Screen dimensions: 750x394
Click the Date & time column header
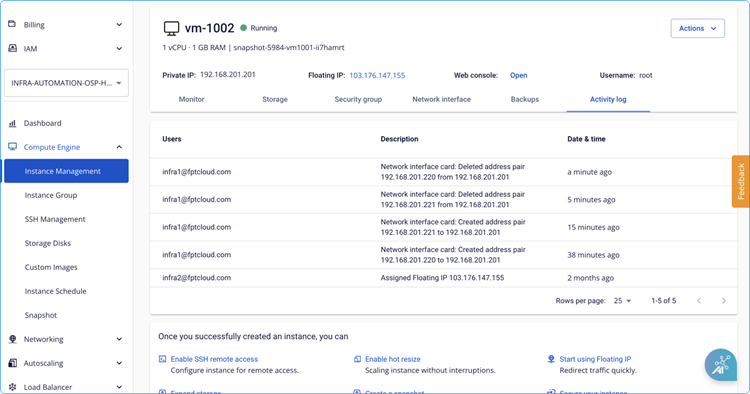click(x=586, y=139)
